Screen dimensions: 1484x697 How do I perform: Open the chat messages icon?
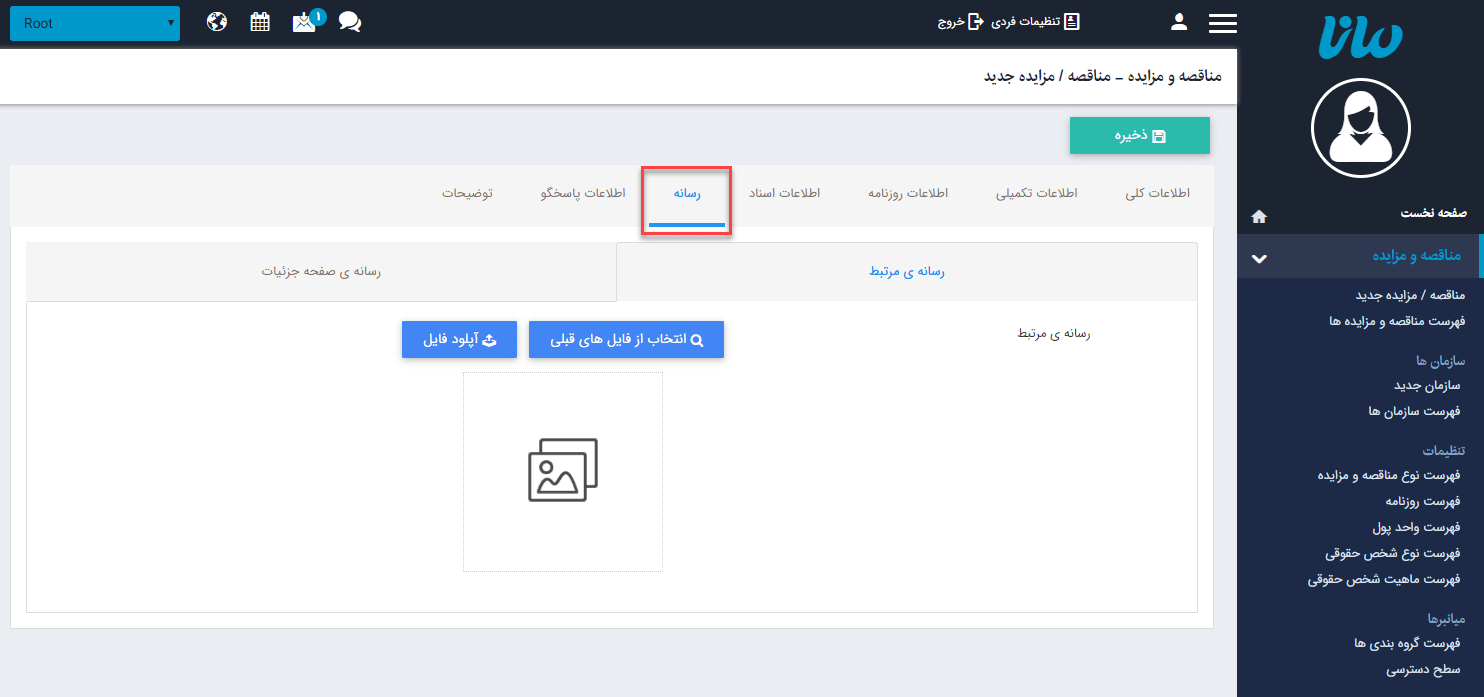[350, 21]
